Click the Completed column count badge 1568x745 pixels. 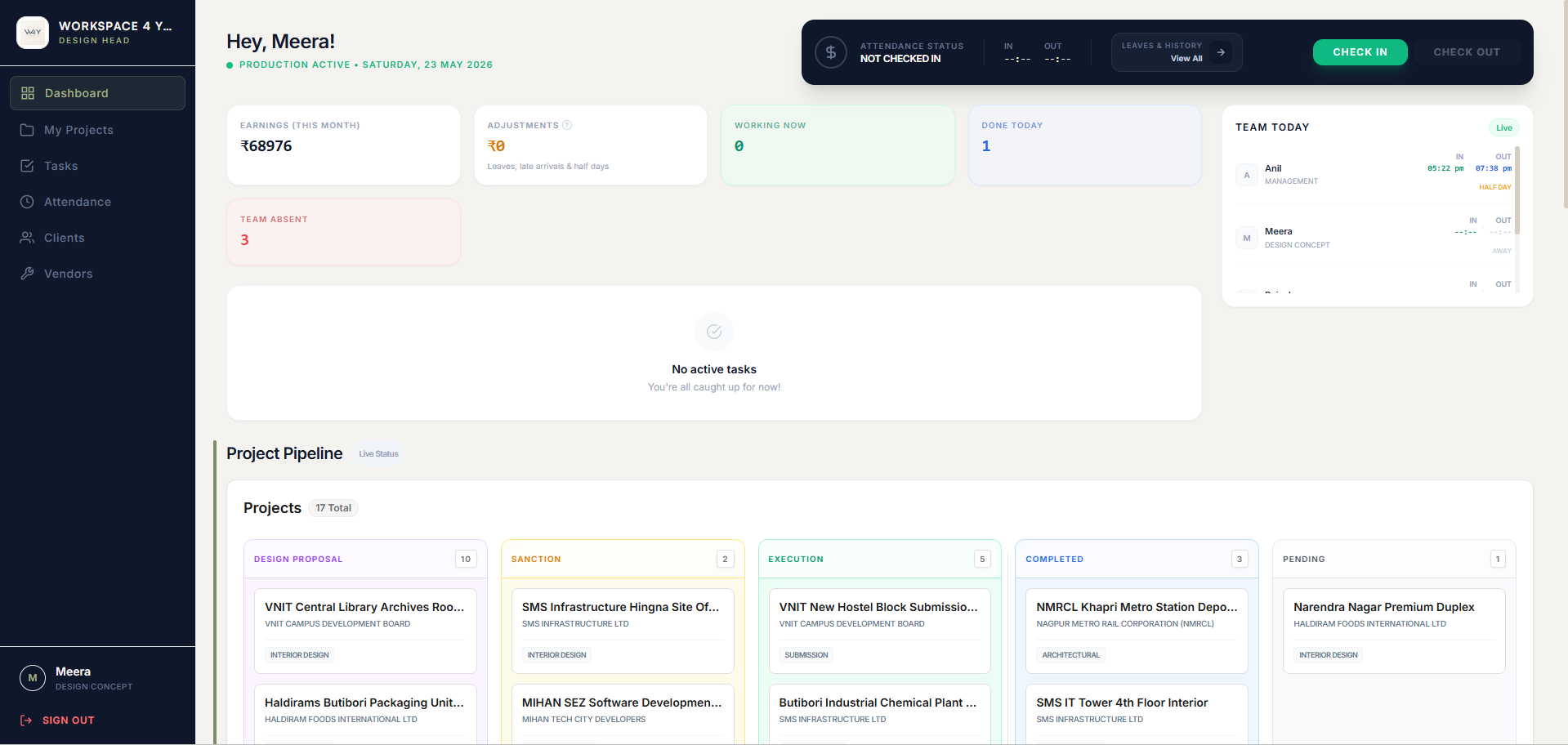(1240, 559)
